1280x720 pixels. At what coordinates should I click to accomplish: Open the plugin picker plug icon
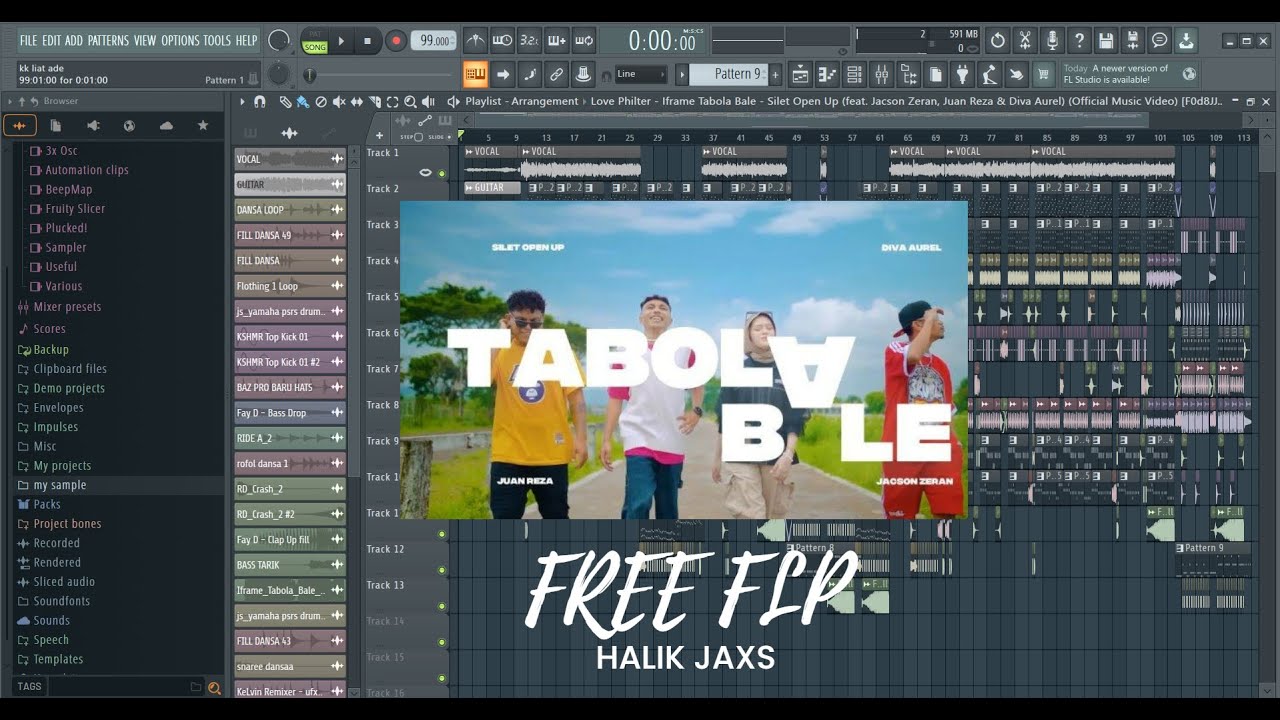point(962,74)
